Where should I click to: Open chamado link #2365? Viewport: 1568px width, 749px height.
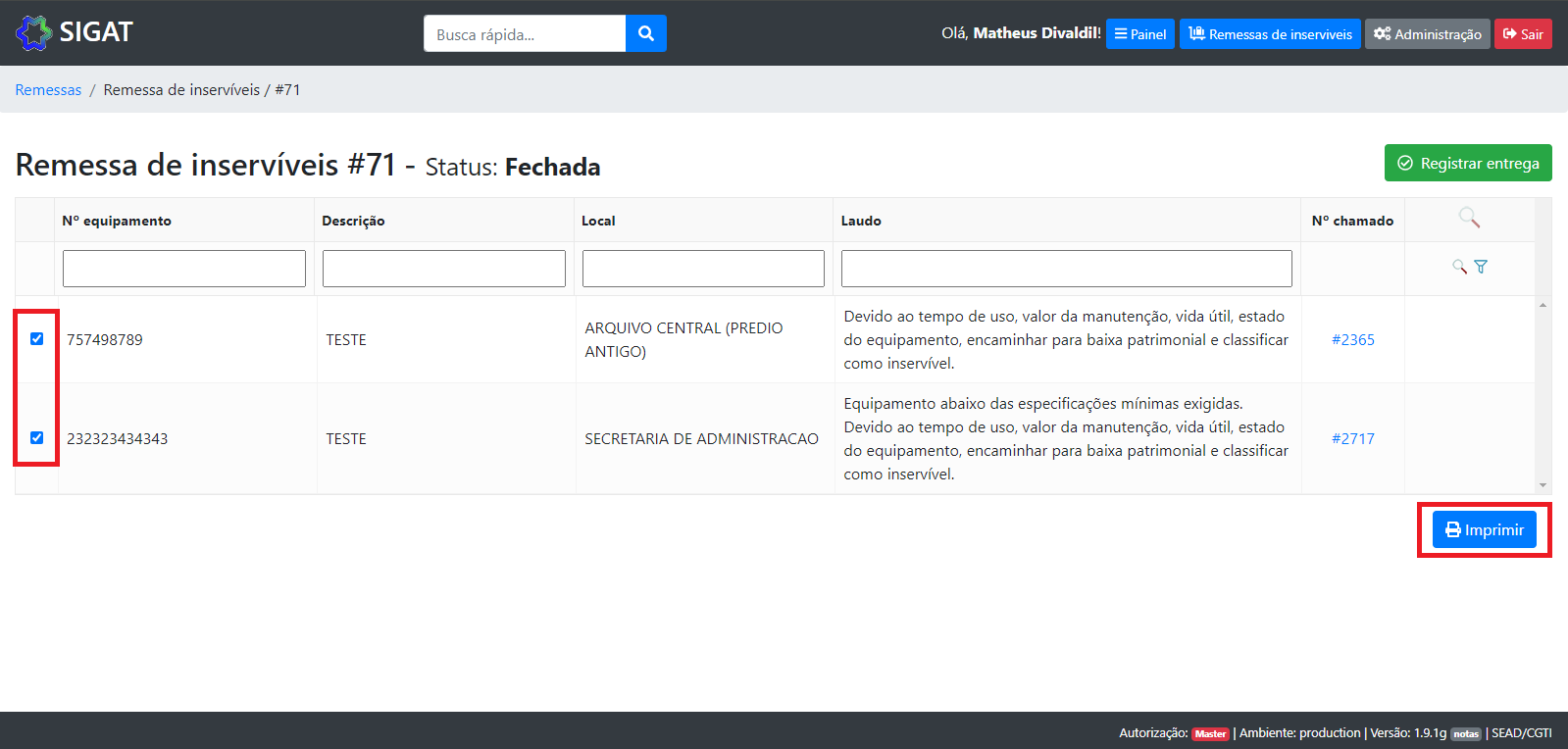(x=1352, y=340)
